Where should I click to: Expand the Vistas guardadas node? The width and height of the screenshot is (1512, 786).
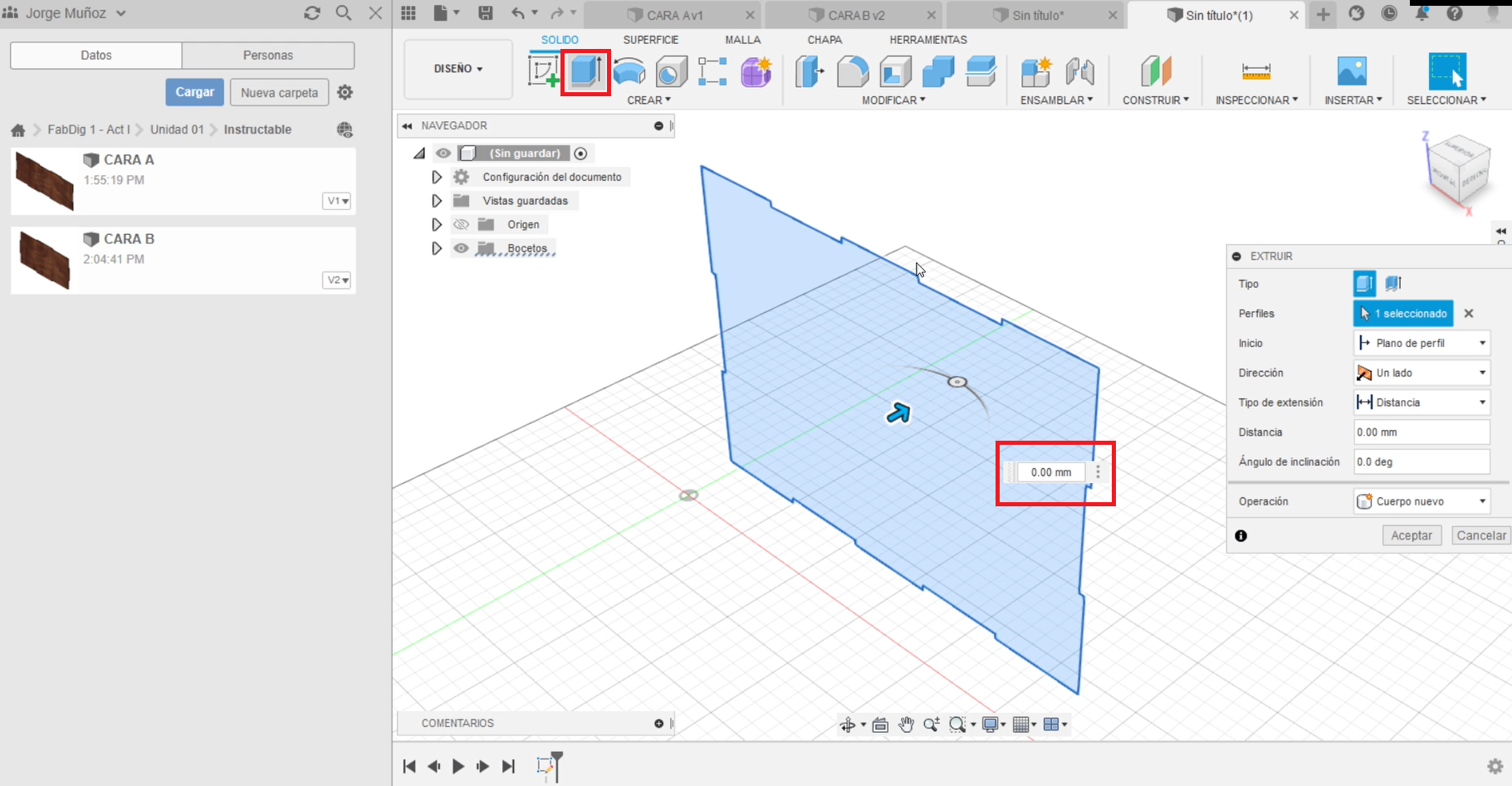click(x=437, y=201)
